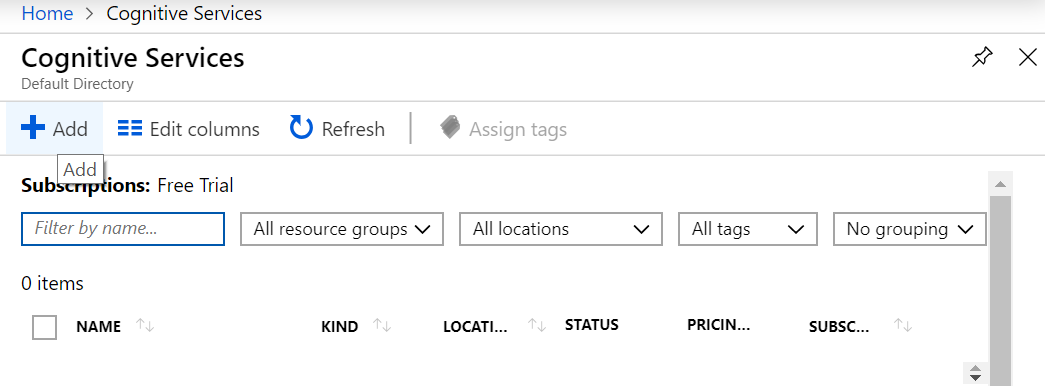Sort by the SUBSC... column header
This screenshot has width=1045, height=386.
point(839,327)
